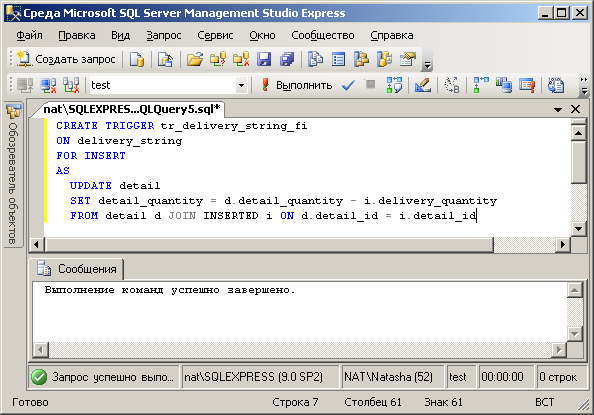Screen dimensions: 594x415
Task: Click the Design query in editor icon
Action: click(423, 85)
